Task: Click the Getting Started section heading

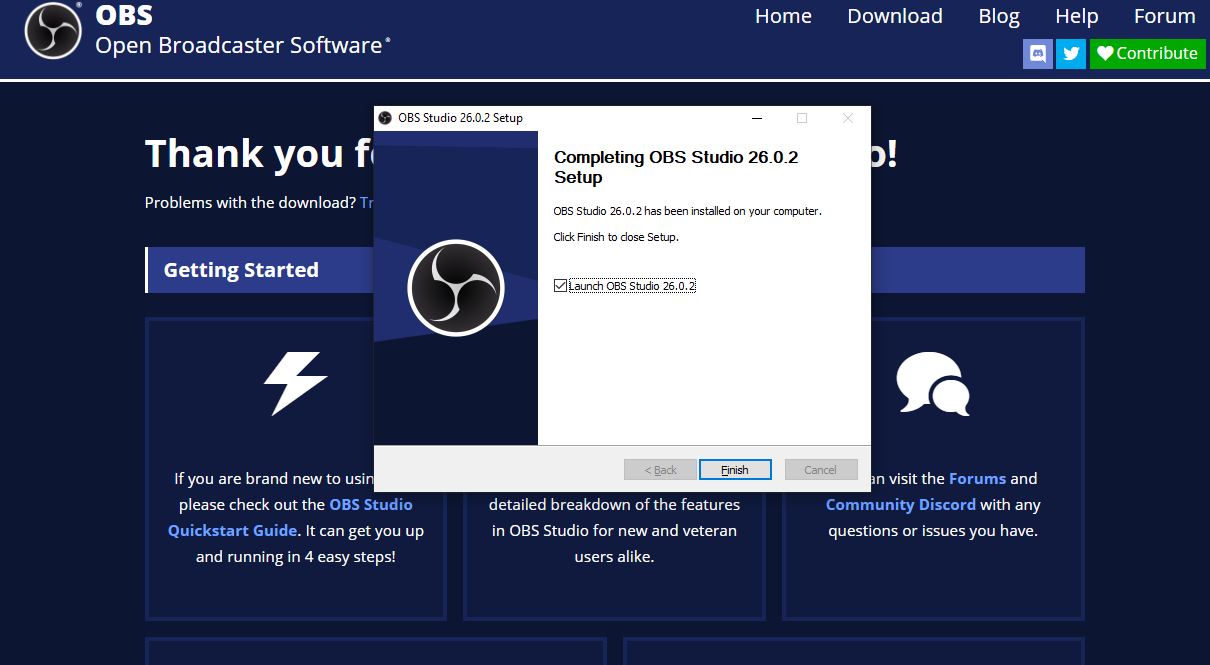Action: click(241, 270)
